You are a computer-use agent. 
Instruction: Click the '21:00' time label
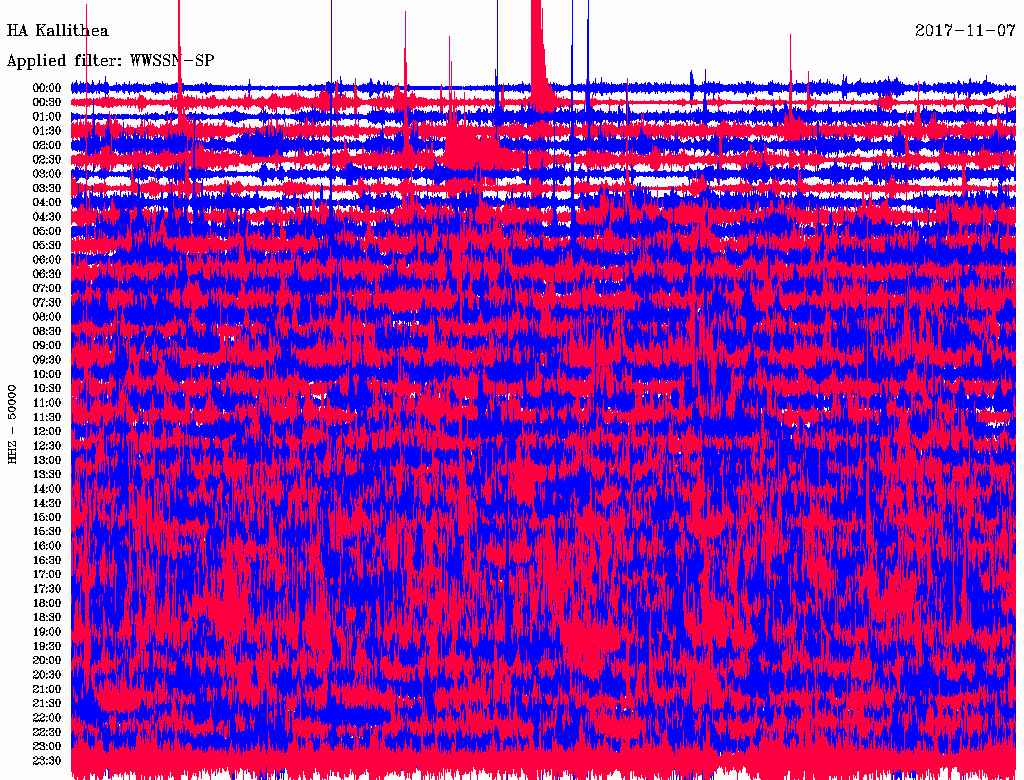click(47, 689)
